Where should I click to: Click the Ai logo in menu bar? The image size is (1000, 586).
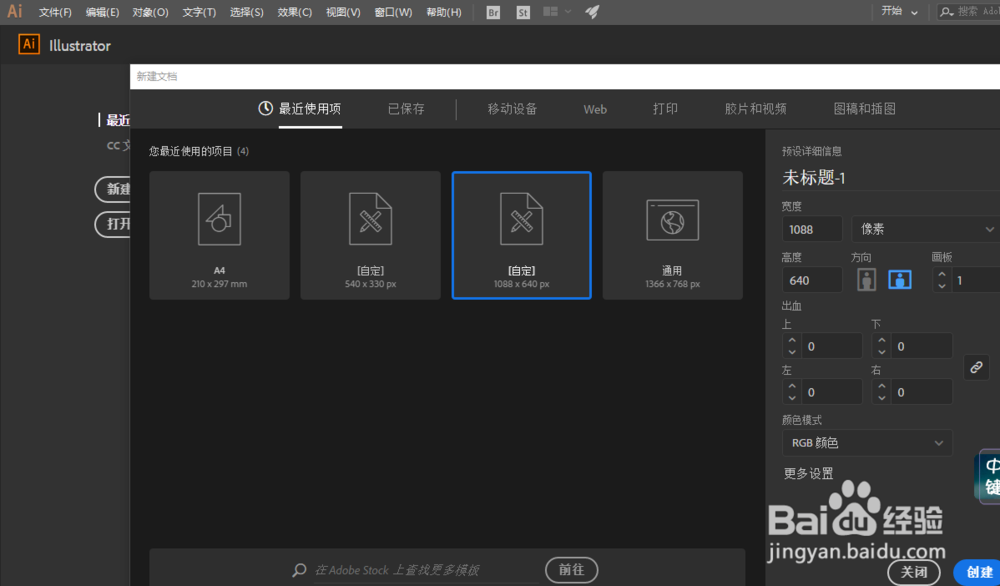point(15,11)
